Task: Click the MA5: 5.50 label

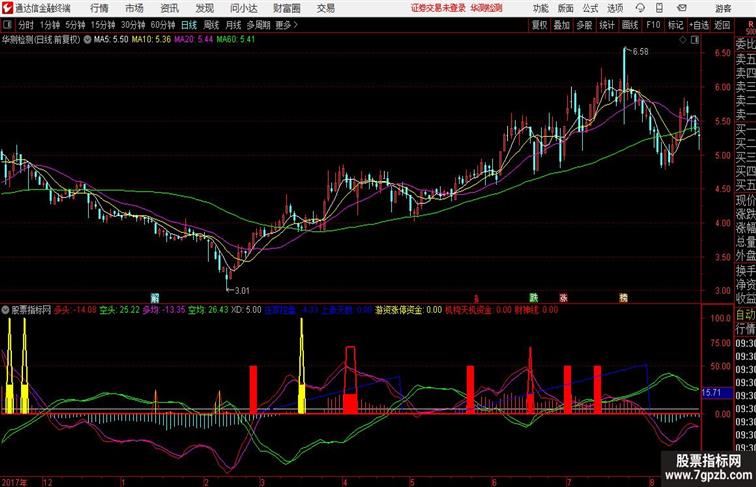Action: pos(111,40)
